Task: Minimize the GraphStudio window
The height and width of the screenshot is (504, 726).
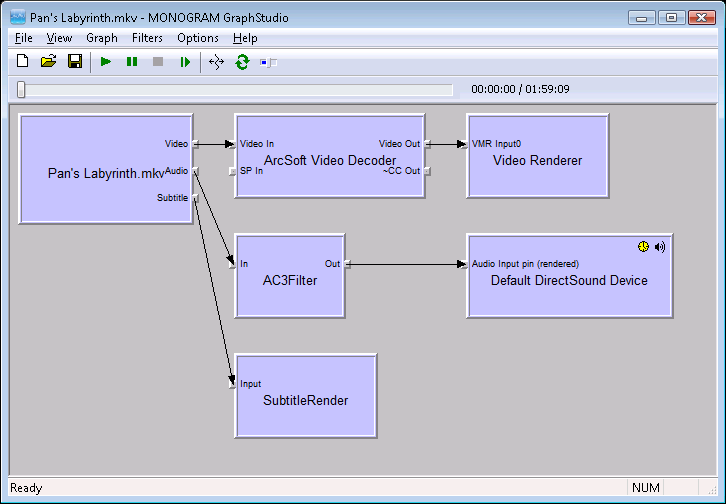Action: [x=641, y=18]
